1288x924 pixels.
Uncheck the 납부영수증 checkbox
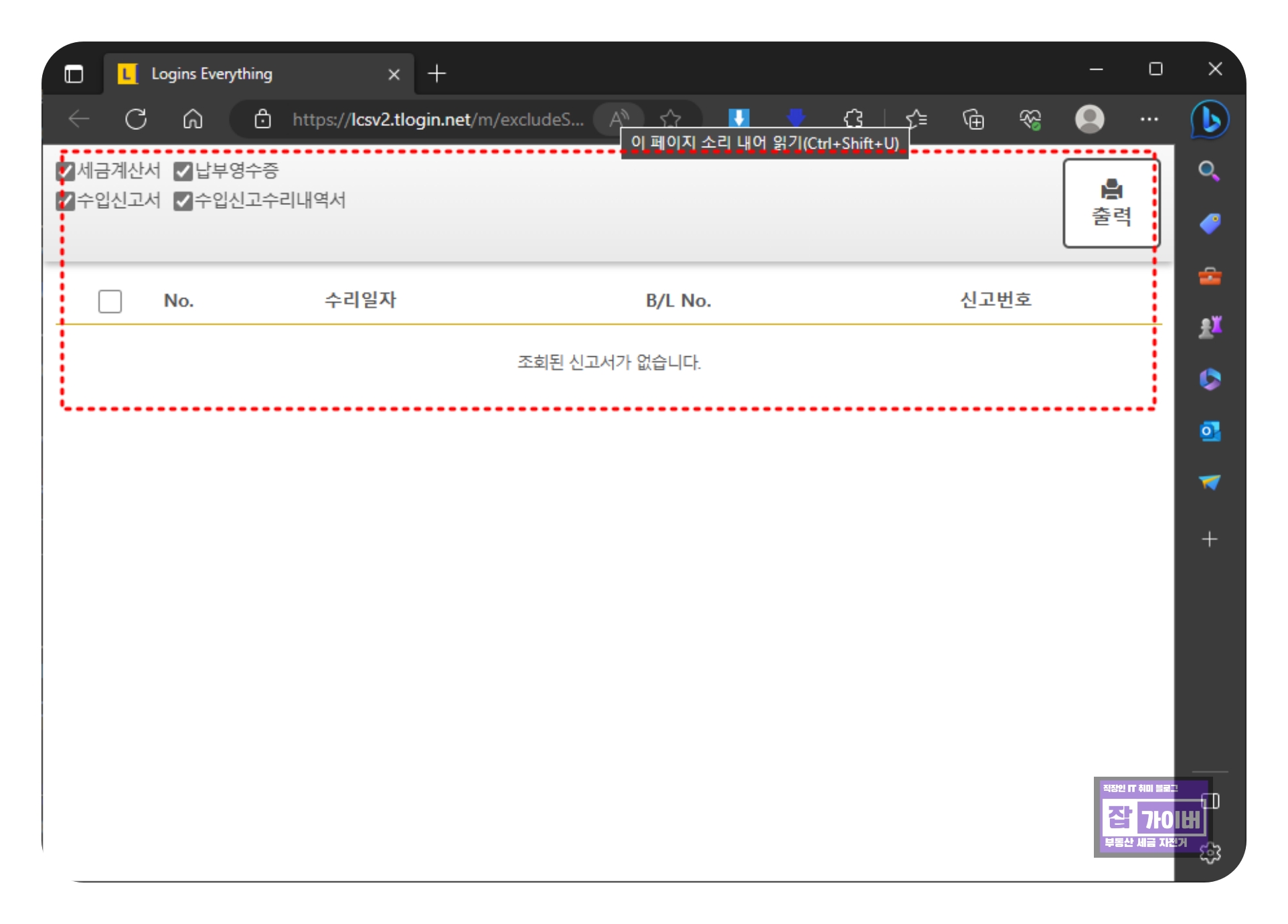(x=183, y=171)
